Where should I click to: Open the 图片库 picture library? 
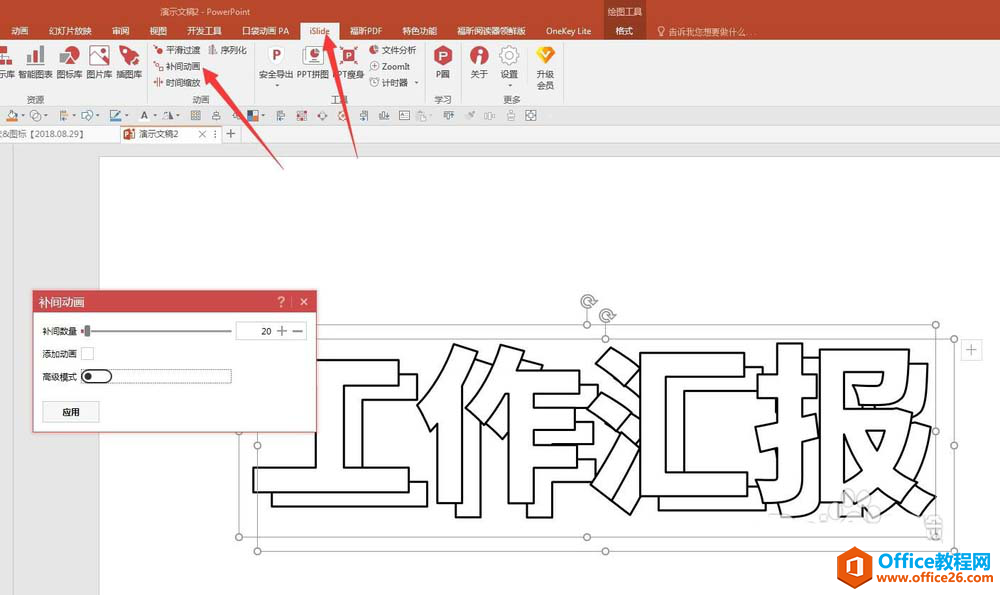coord(99,61)
